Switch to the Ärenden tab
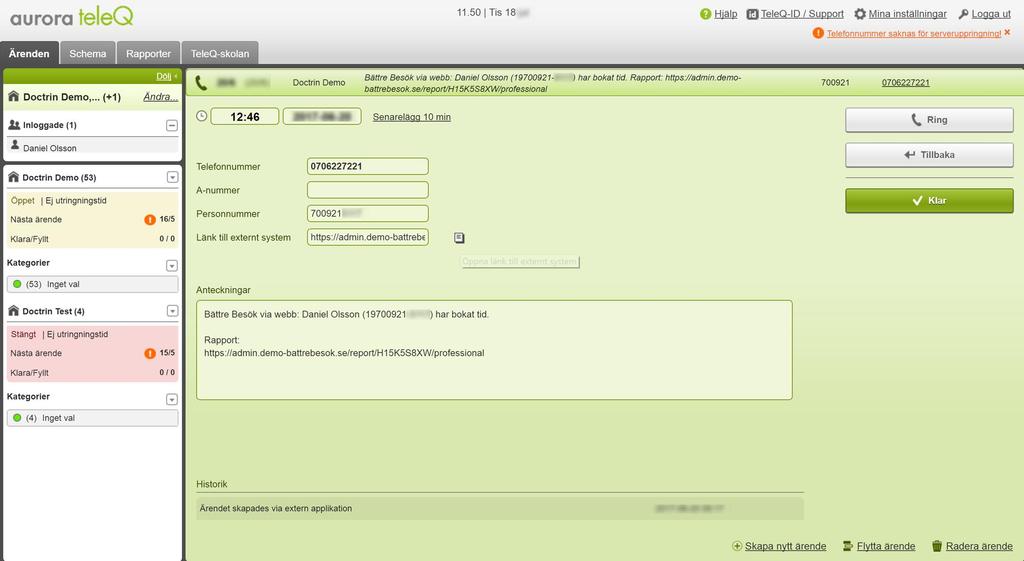This screenshot has height=561, width=1024. [29, 54]
